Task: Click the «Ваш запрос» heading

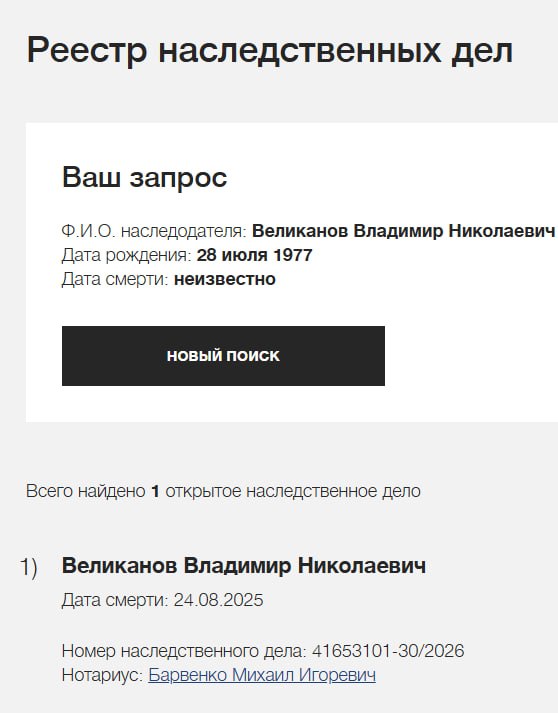Action: pos(144,177)
